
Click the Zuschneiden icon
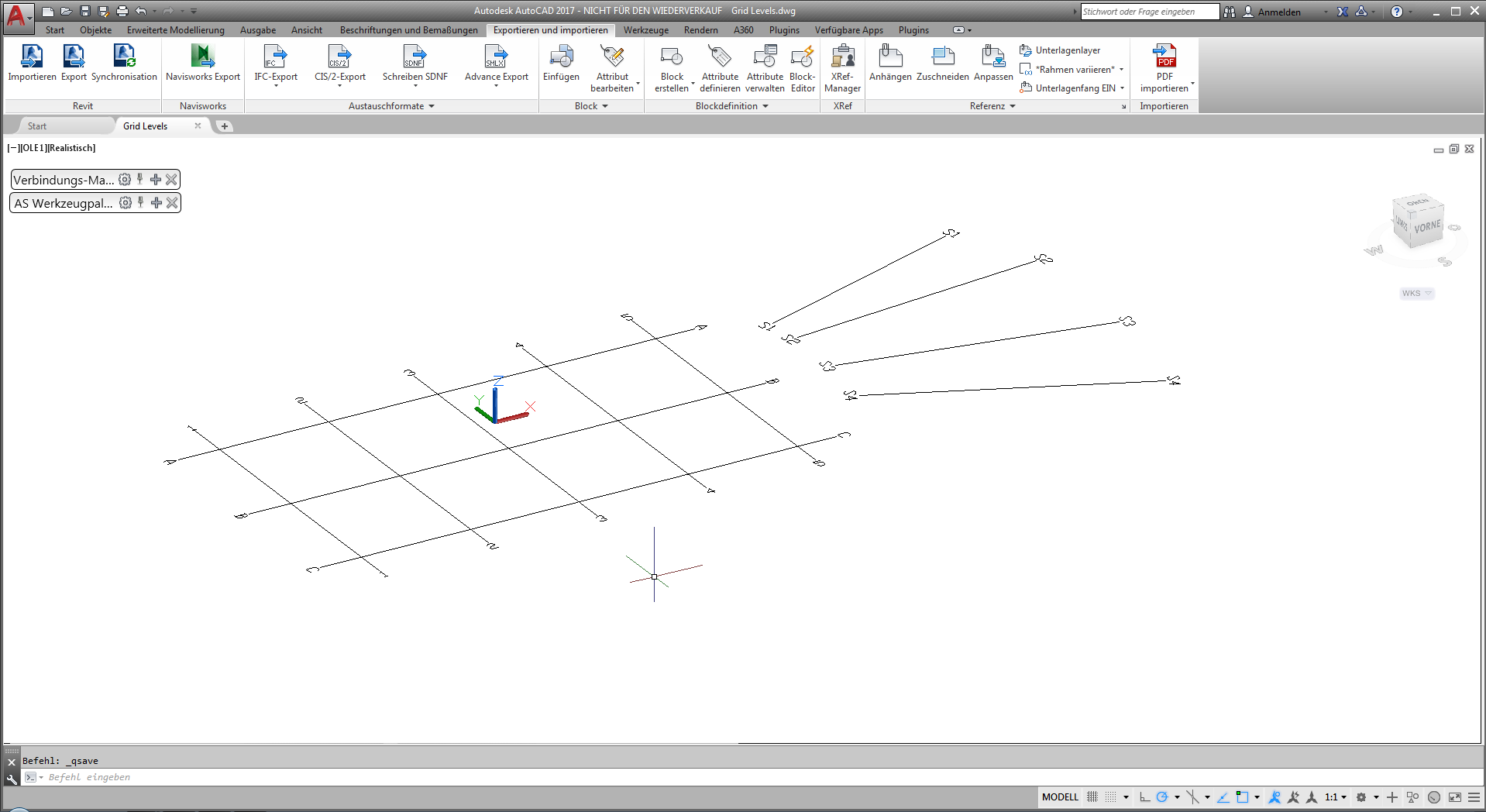[943, 56]
